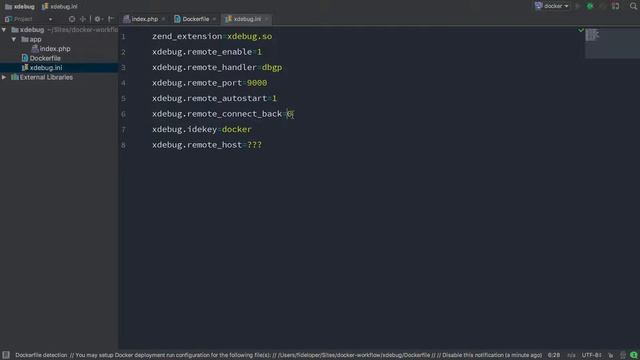Image resolution: width=640 pixels, height=360 pixels.
Task: Click the n/a status bar entry
Action: 571,355
